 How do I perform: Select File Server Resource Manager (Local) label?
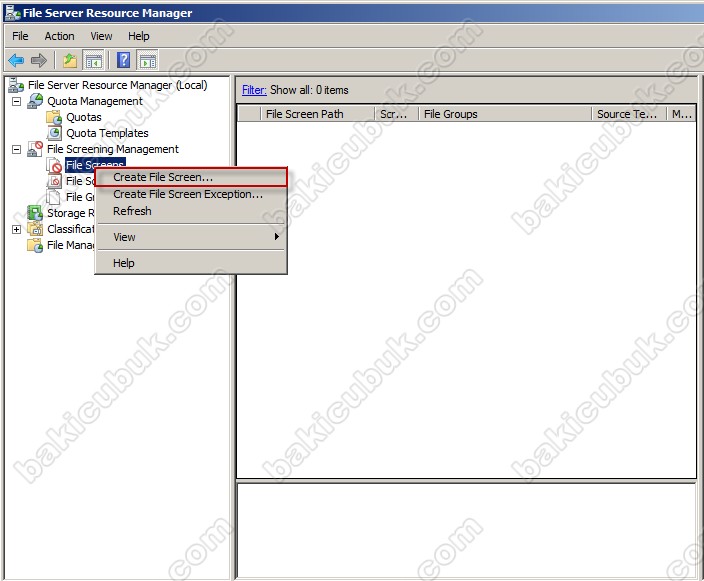118,85
